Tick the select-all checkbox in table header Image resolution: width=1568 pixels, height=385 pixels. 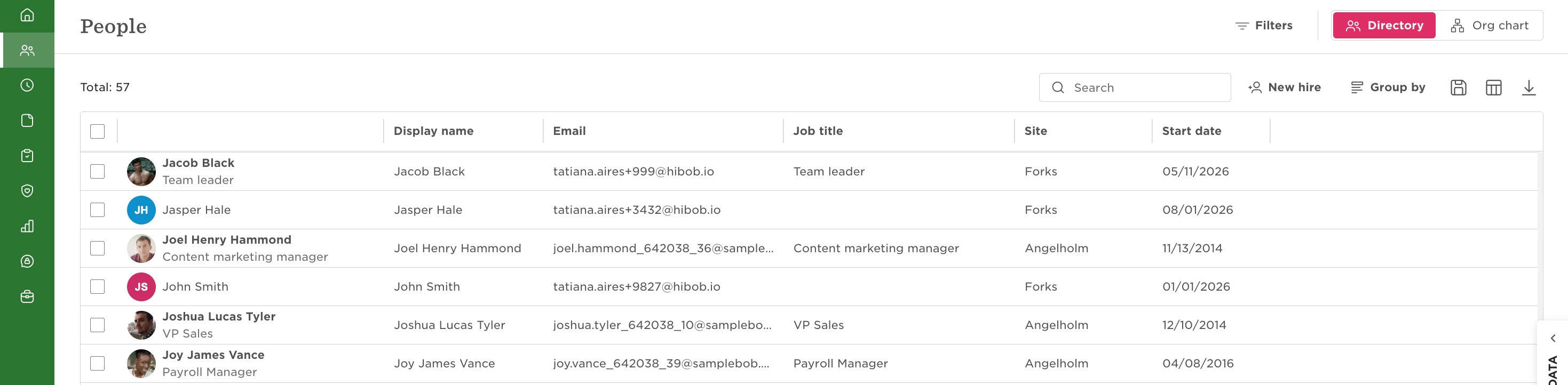pyautogui.click(x=97, y=131)
